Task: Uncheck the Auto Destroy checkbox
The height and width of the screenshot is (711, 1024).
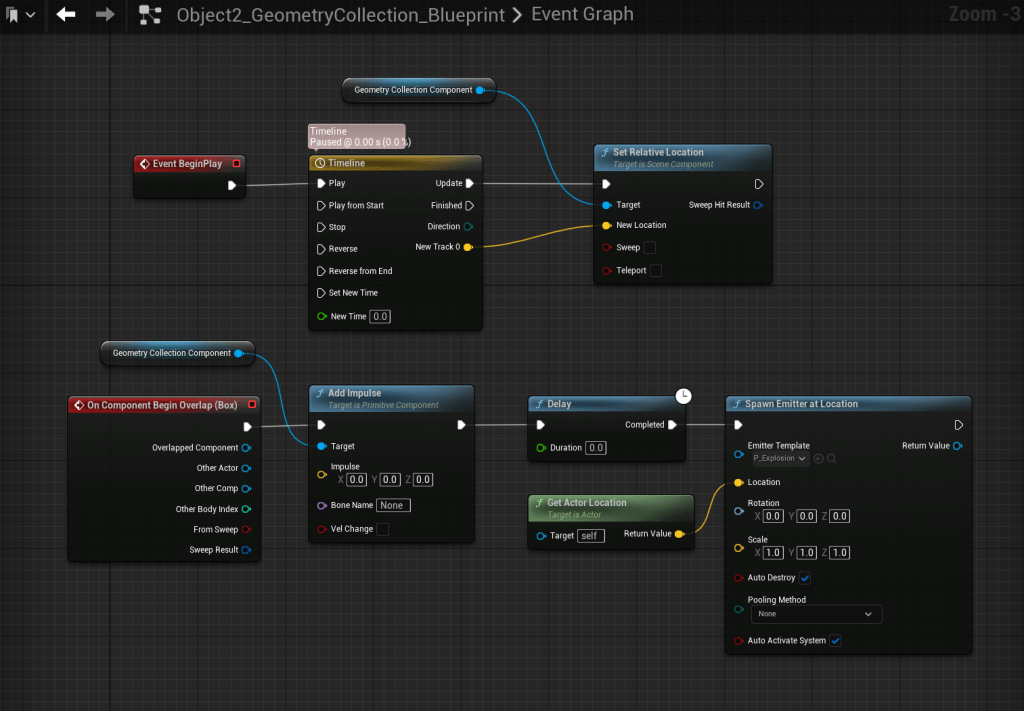Action: click(x=805, y=578)
